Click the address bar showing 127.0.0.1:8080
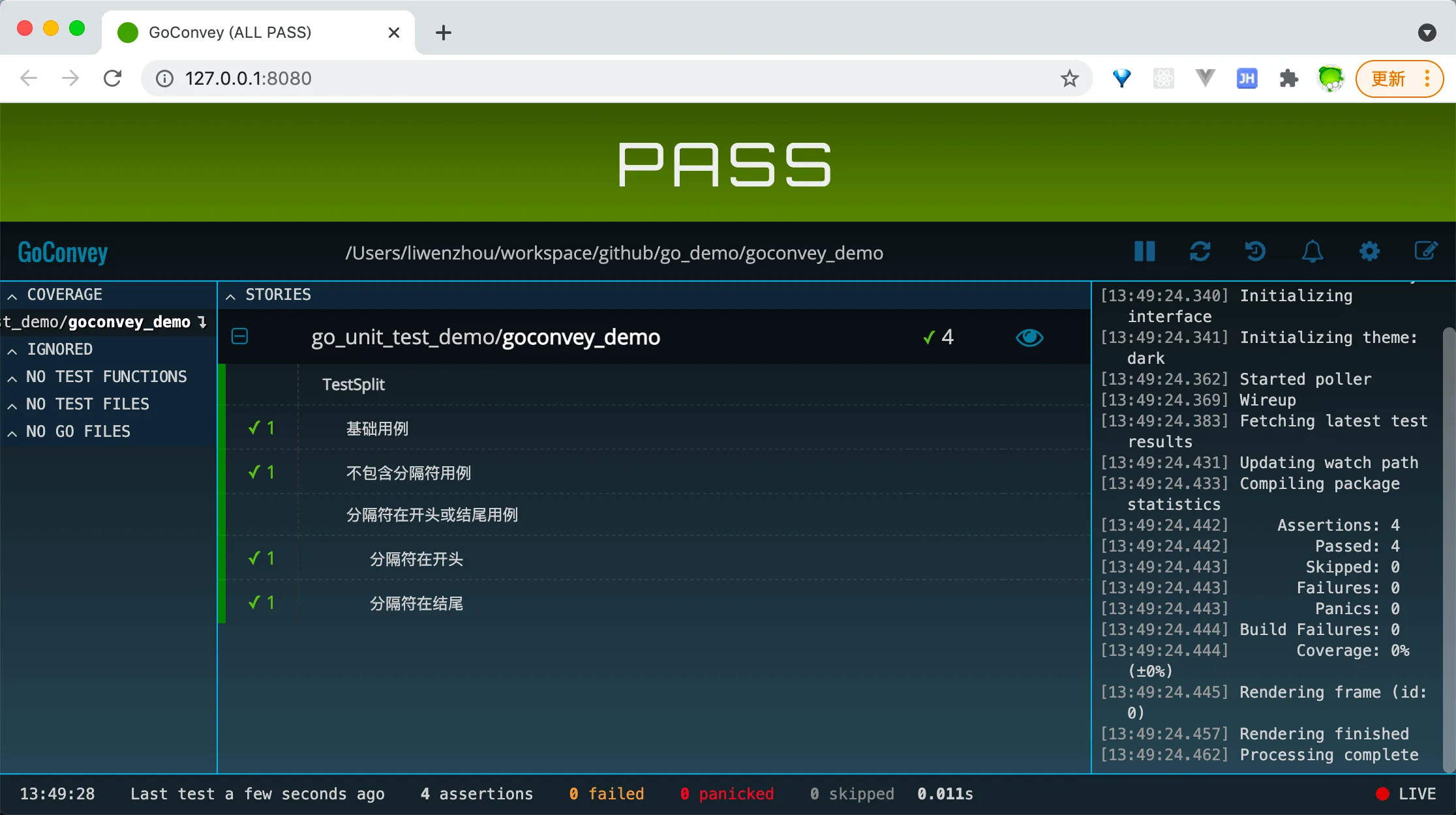 [587, 79]
